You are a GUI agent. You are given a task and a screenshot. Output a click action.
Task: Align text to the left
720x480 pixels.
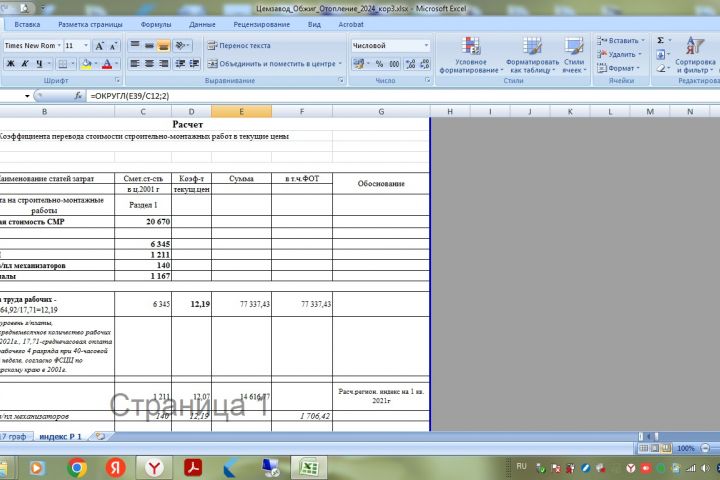pyautogui.click(x=135, y=64)
